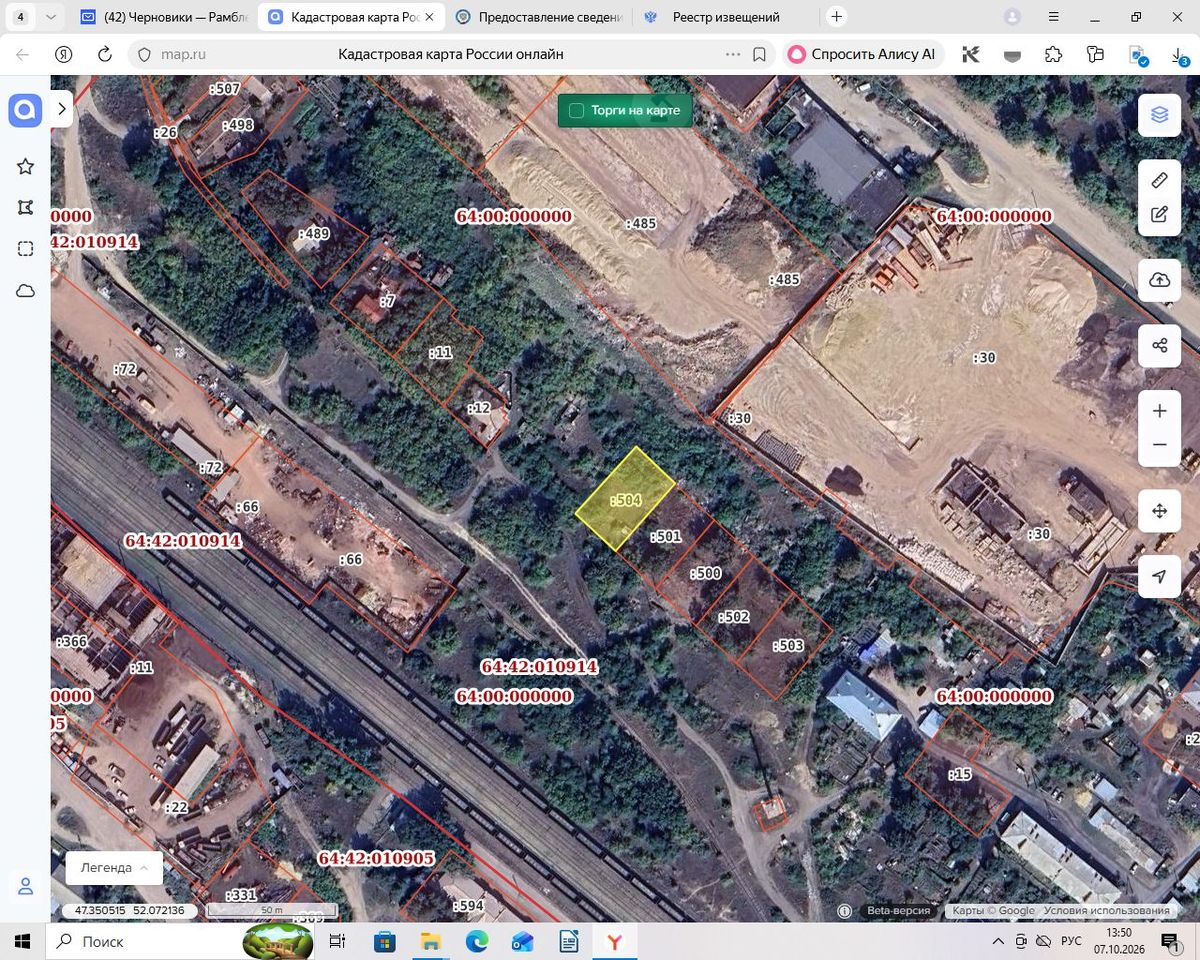Open browser downloads arrow icon
The image size is (1200, 960).
click(x=1180, y=56)
